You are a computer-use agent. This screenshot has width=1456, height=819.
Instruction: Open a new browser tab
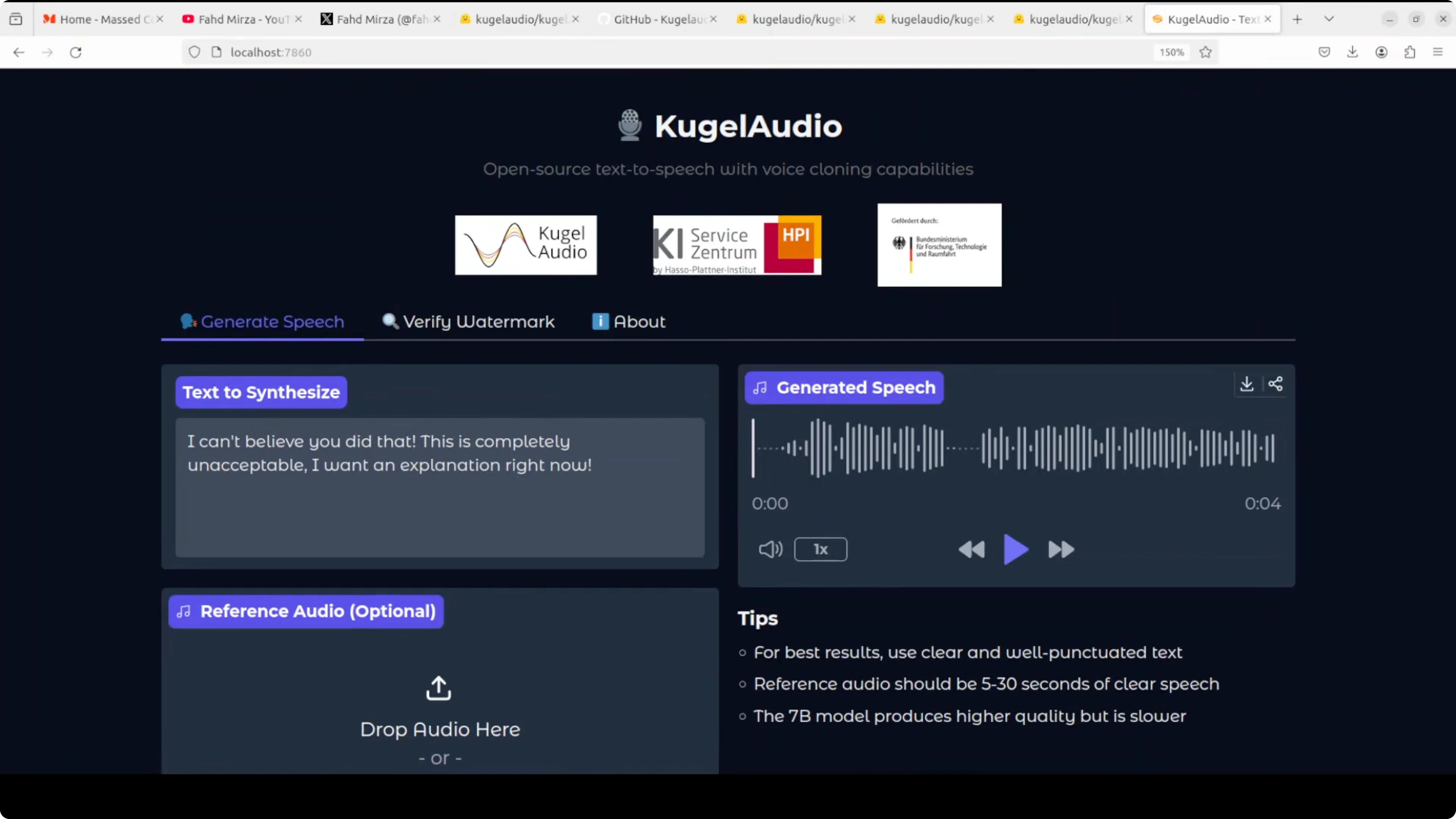[1297, 19]
